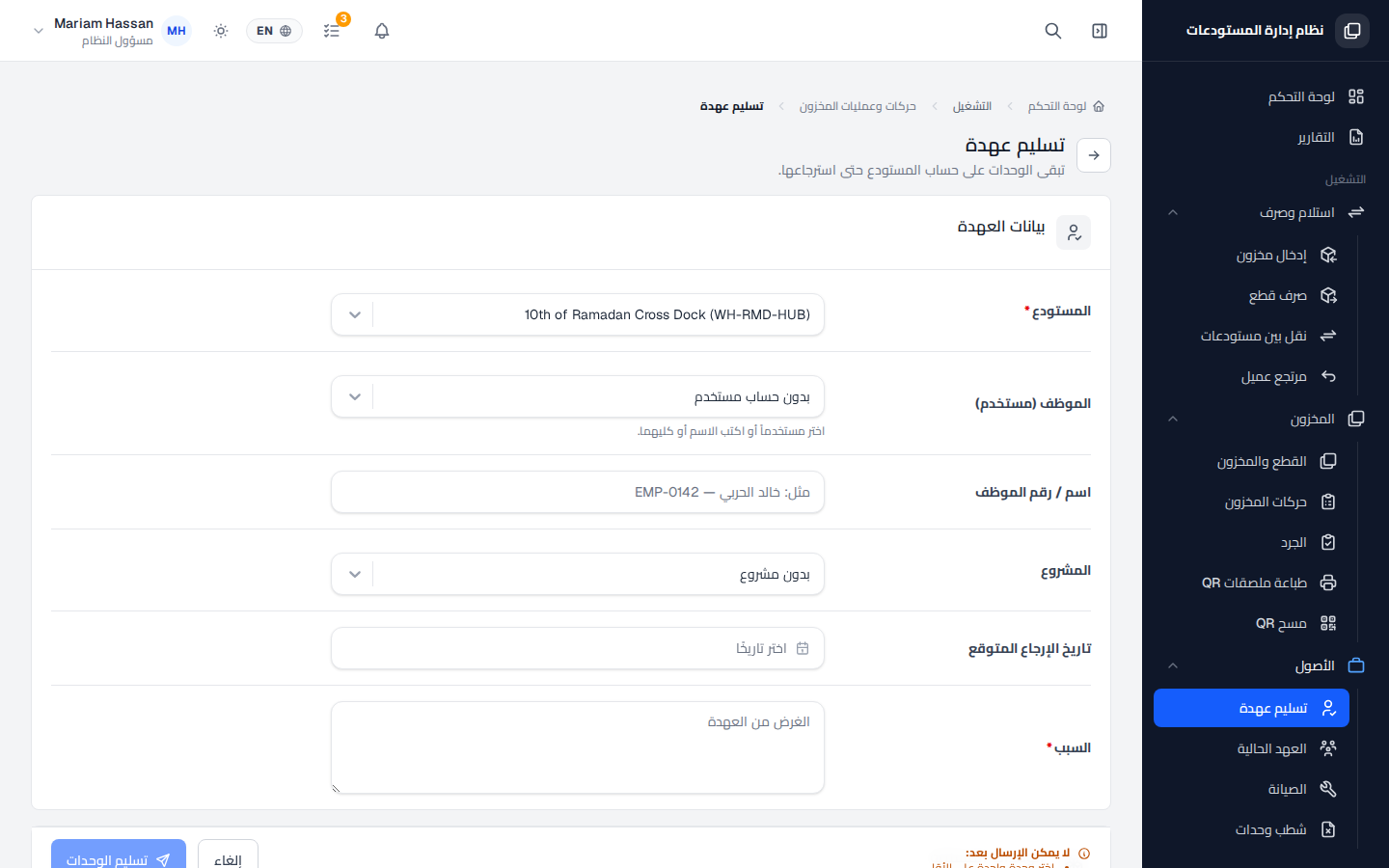Collapse the الأصول sidebar group
1389x868 pixels.
(x=1266, y=665)
